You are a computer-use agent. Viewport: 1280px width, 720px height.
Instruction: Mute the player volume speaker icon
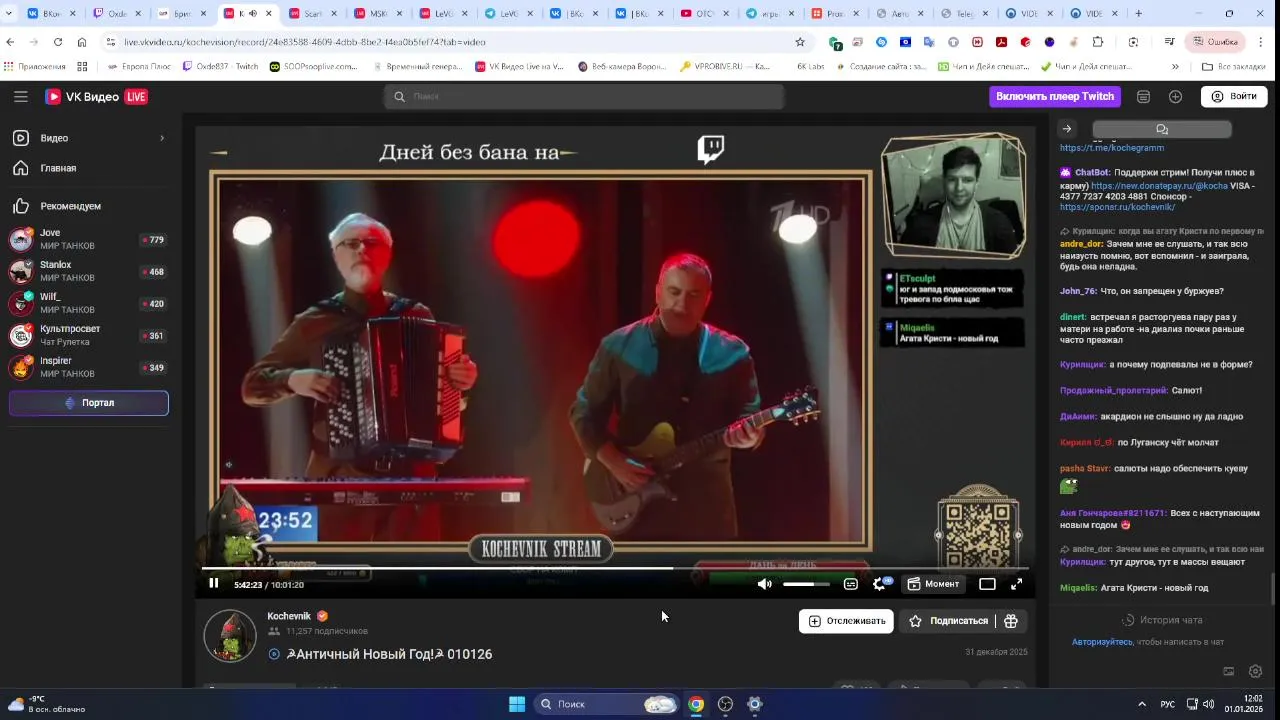765,584
